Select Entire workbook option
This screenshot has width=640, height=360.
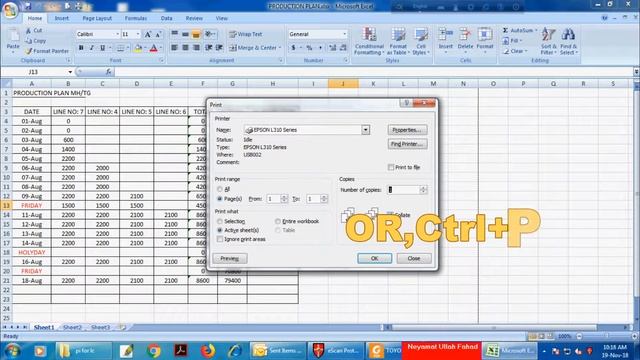[278, 221]
